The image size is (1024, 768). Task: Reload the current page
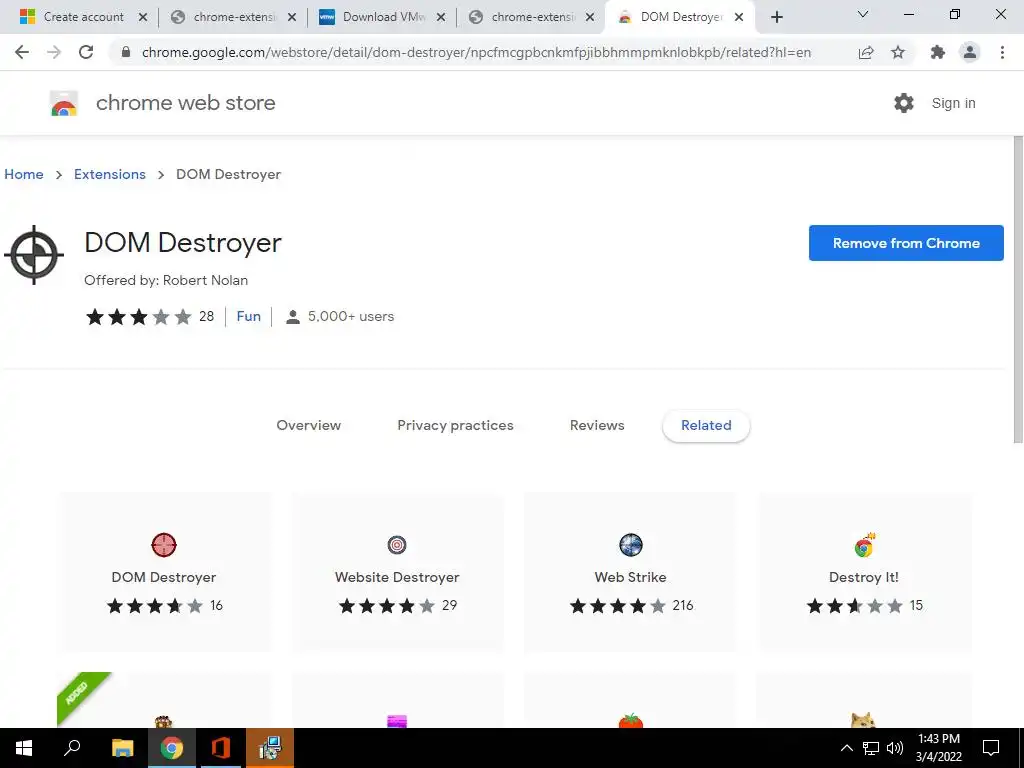[86, 52]
